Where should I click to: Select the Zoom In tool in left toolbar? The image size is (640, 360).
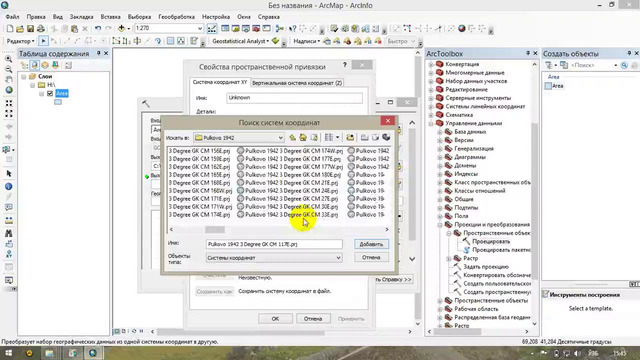pos(9,59)
